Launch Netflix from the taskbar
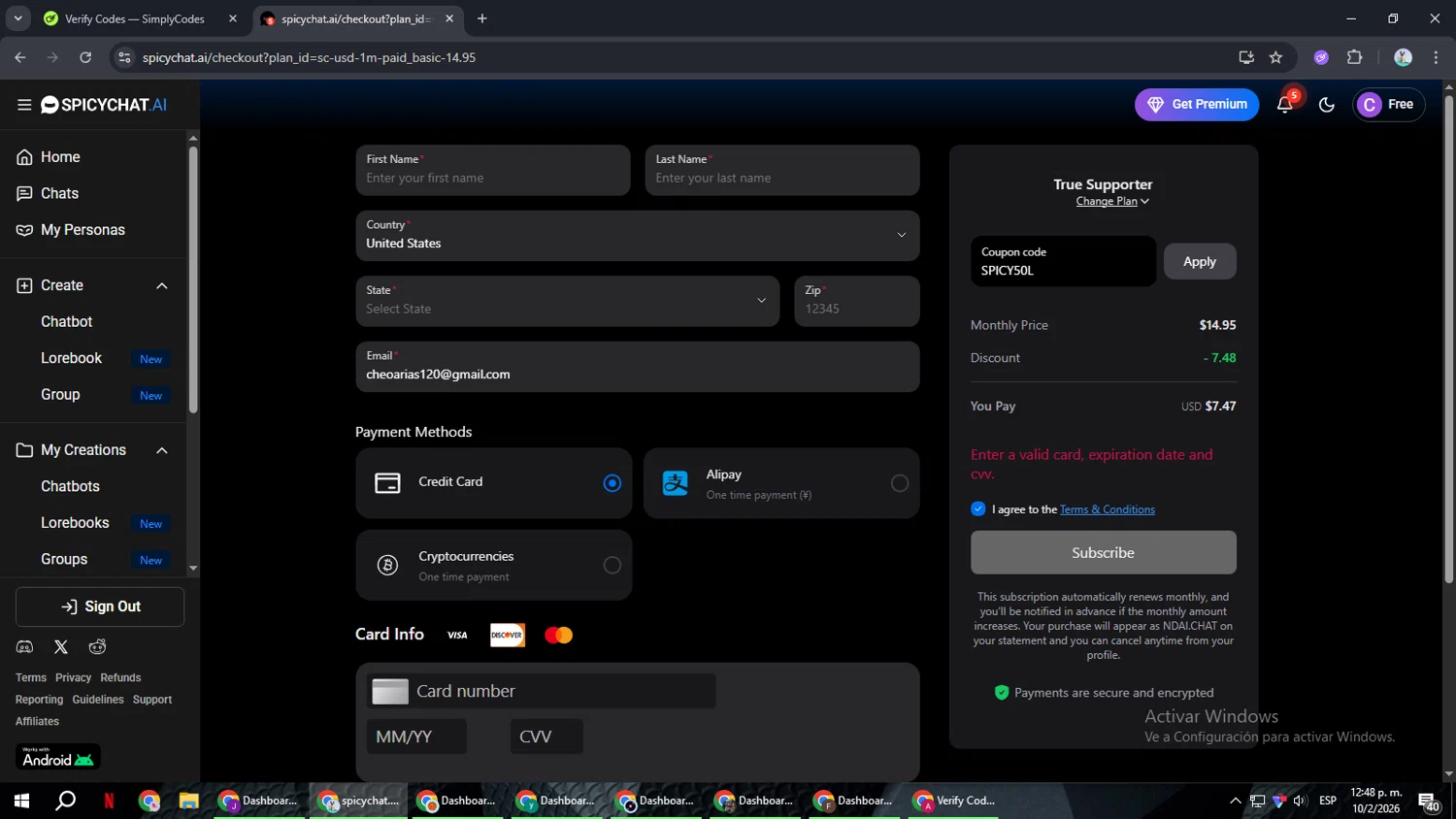The image size is (1456, 819). click(109, 801)
